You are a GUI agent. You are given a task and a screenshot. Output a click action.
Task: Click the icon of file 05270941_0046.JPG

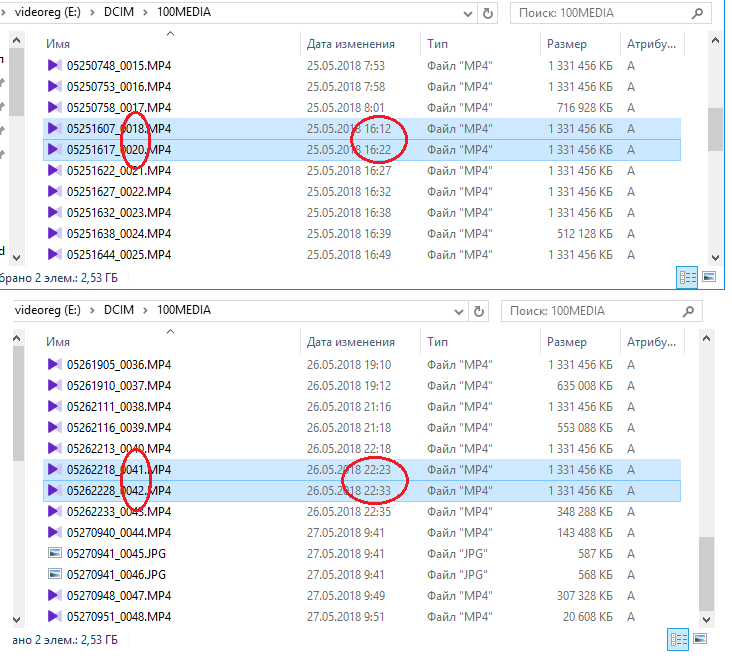coord(55,574)
